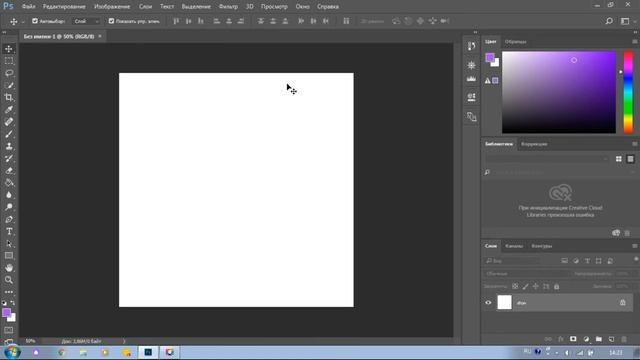This screenshot has width=640, height=360.
Task: Open the blend mode dropdown in Layers
Action: (526, 274)
